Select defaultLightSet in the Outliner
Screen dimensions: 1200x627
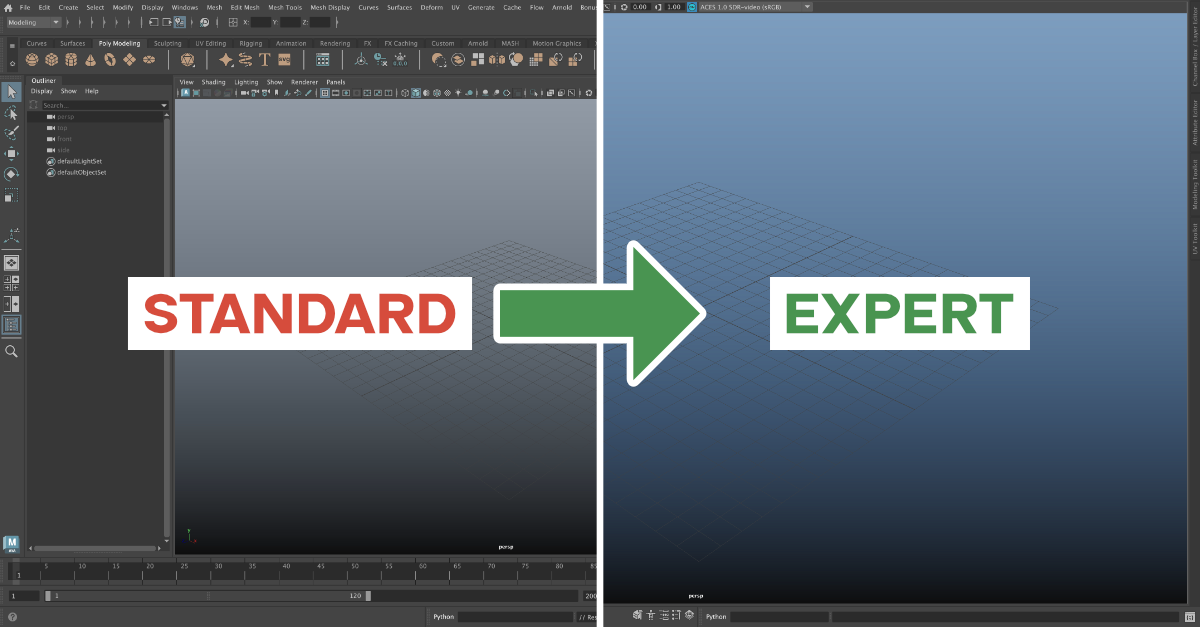tap(81, 161)
